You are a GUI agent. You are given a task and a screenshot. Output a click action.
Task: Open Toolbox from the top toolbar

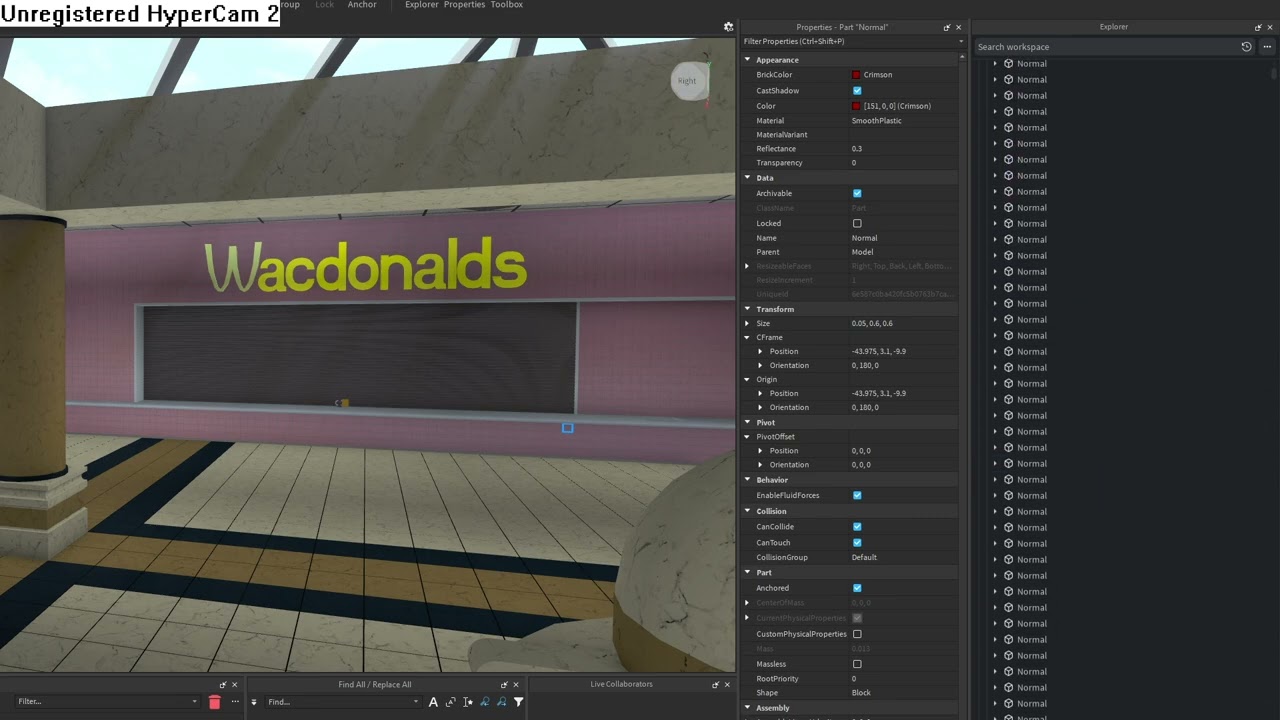507,5
